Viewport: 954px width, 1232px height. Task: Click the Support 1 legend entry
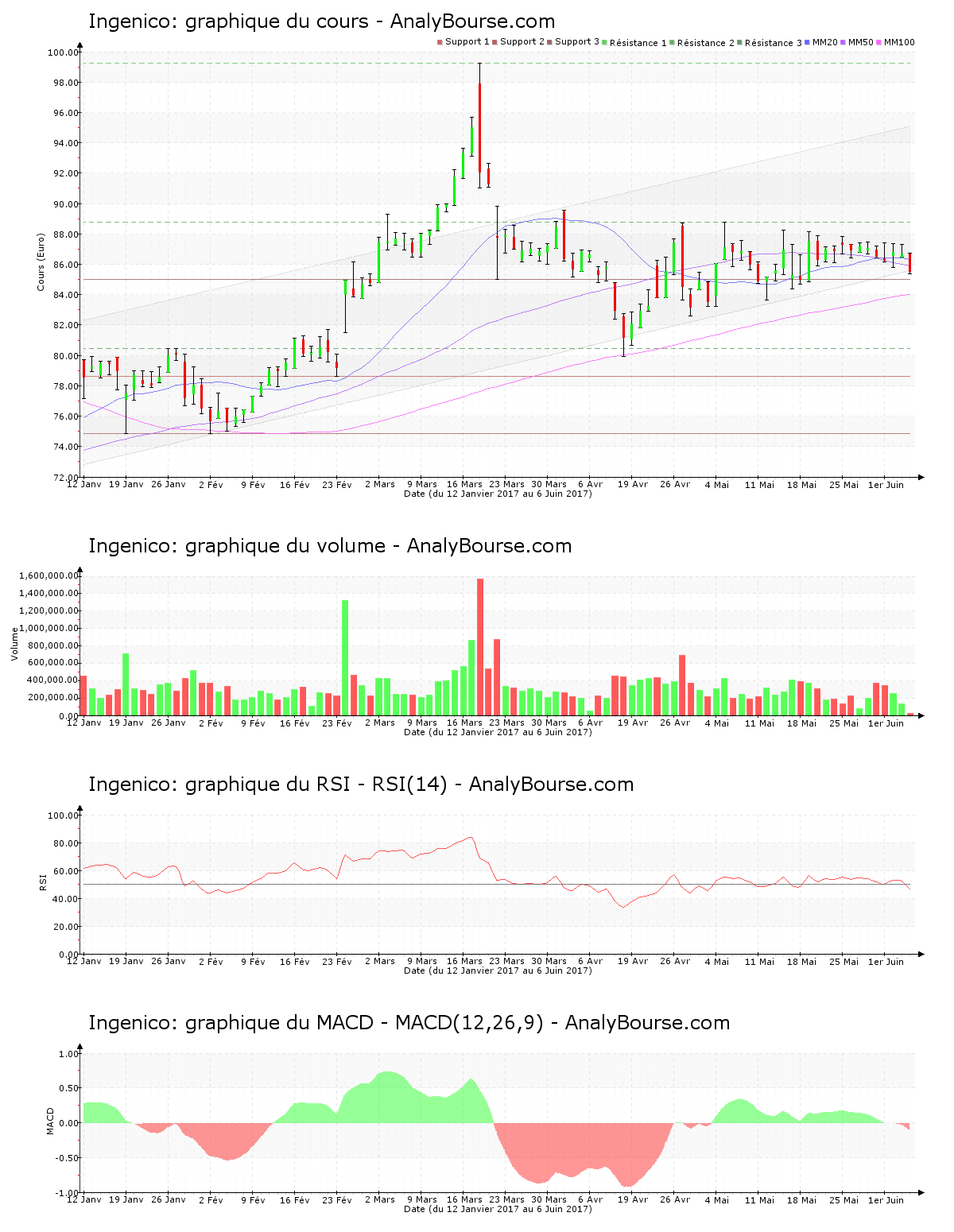pos(463,42)
